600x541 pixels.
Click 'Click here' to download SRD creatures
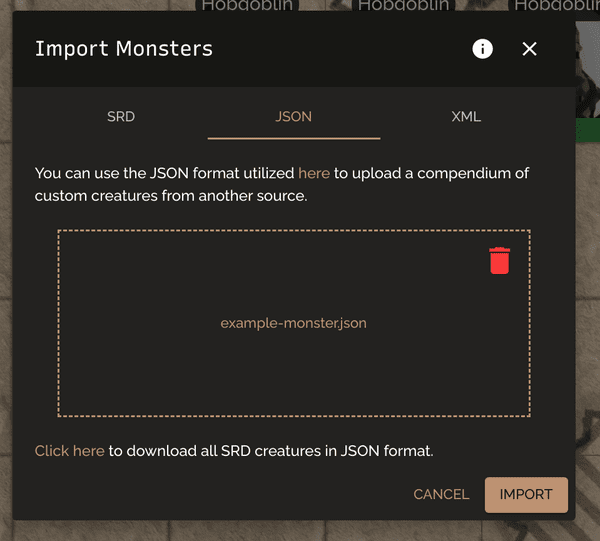click(70, 451)
